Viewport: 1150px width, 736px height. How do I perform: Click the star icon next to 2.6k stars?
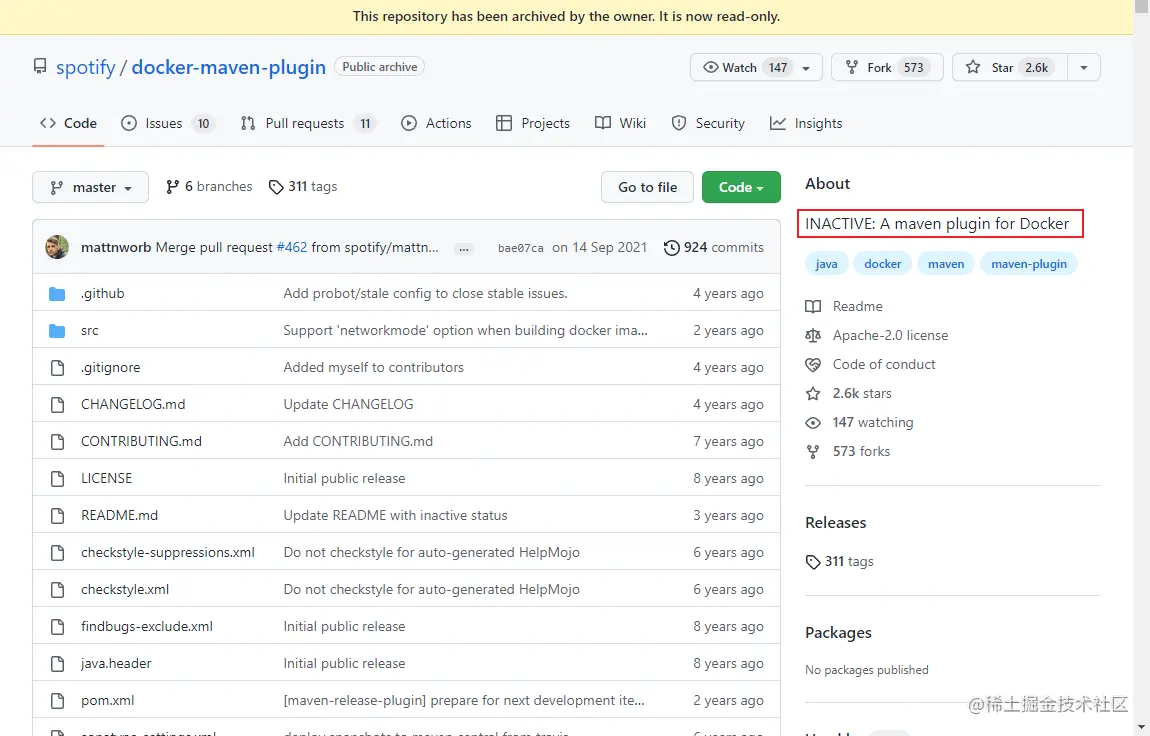[x=813, y=394]
